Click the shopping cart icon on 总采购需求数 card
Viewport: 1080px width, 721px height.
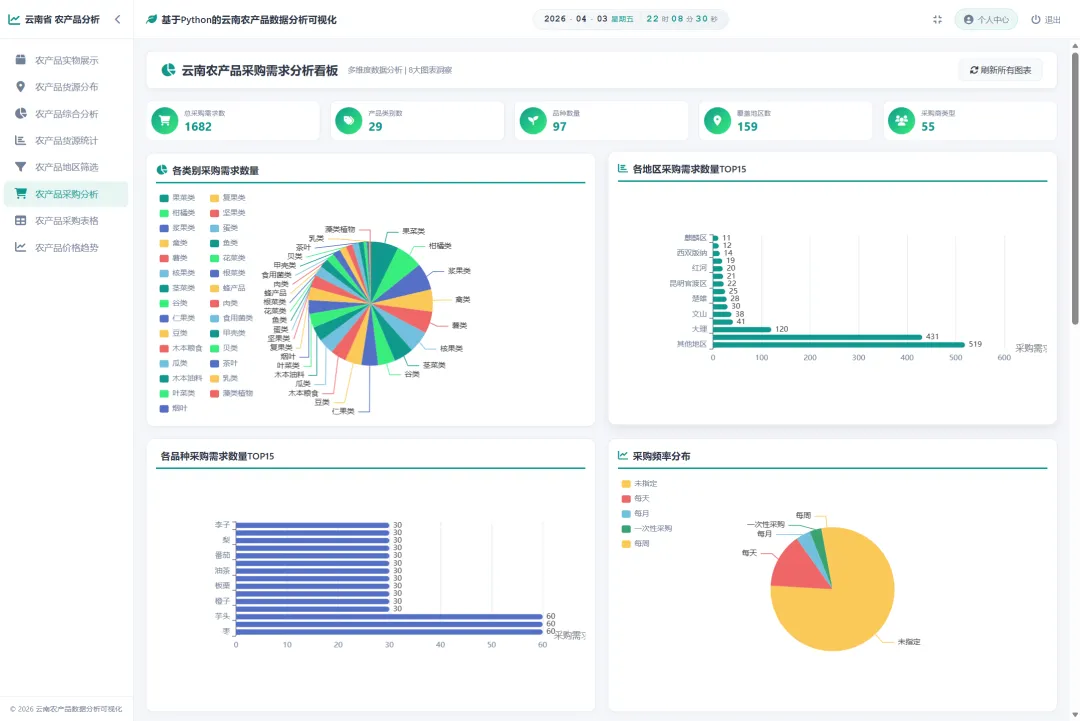(x=165, y=121)
